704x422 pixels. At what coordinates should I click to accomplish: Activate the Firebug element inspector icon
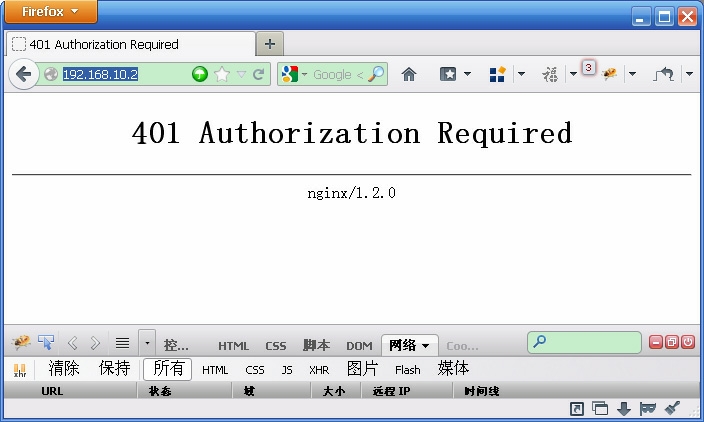point(46,343)
